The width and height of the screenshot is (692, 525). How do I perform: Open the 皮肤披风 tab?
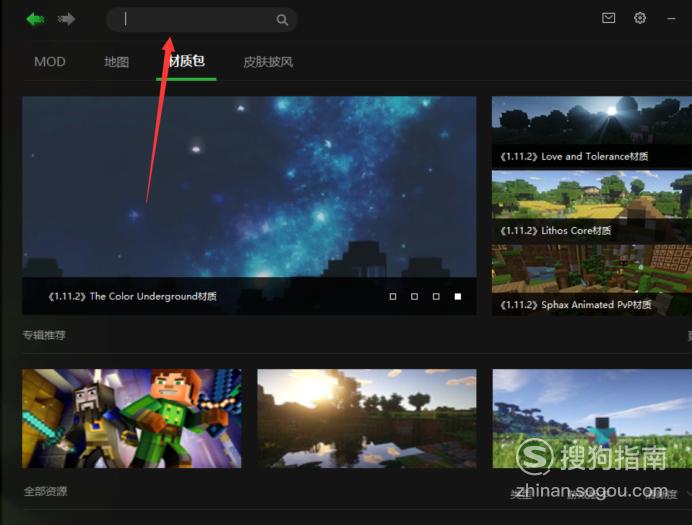[x=268, y=62]
